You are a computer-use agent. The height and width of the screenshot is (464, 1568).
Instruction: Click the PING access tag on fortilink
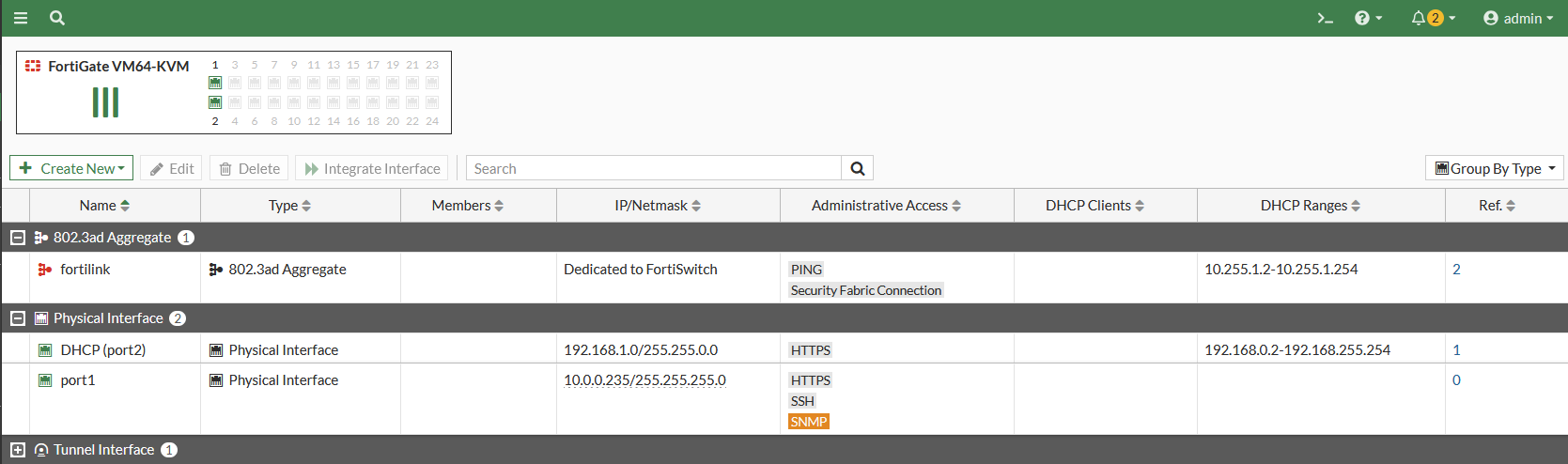(x=806, y=270)
